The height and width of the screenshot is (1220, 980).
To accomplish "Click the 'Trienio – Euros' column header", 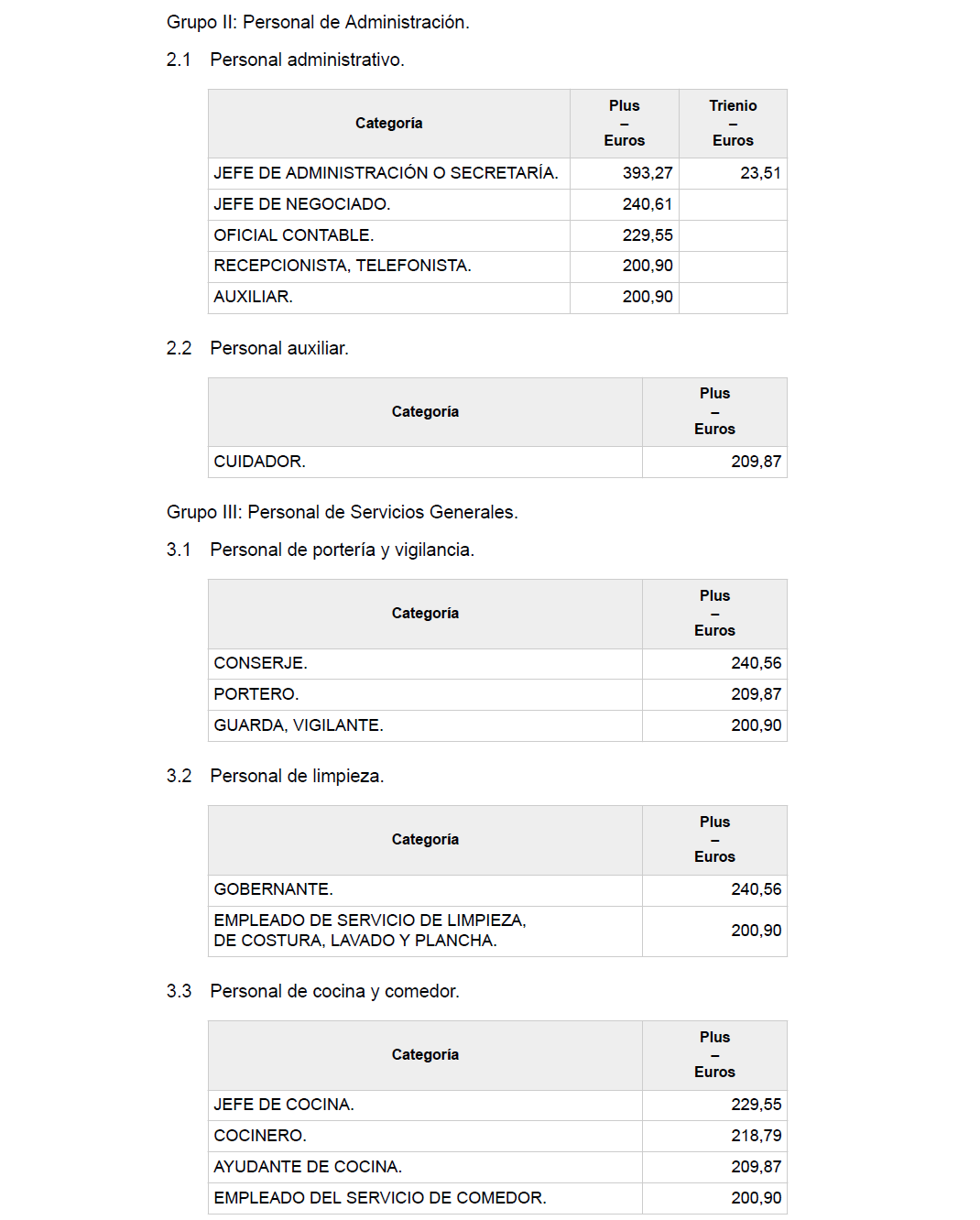I will click(733, 123).
